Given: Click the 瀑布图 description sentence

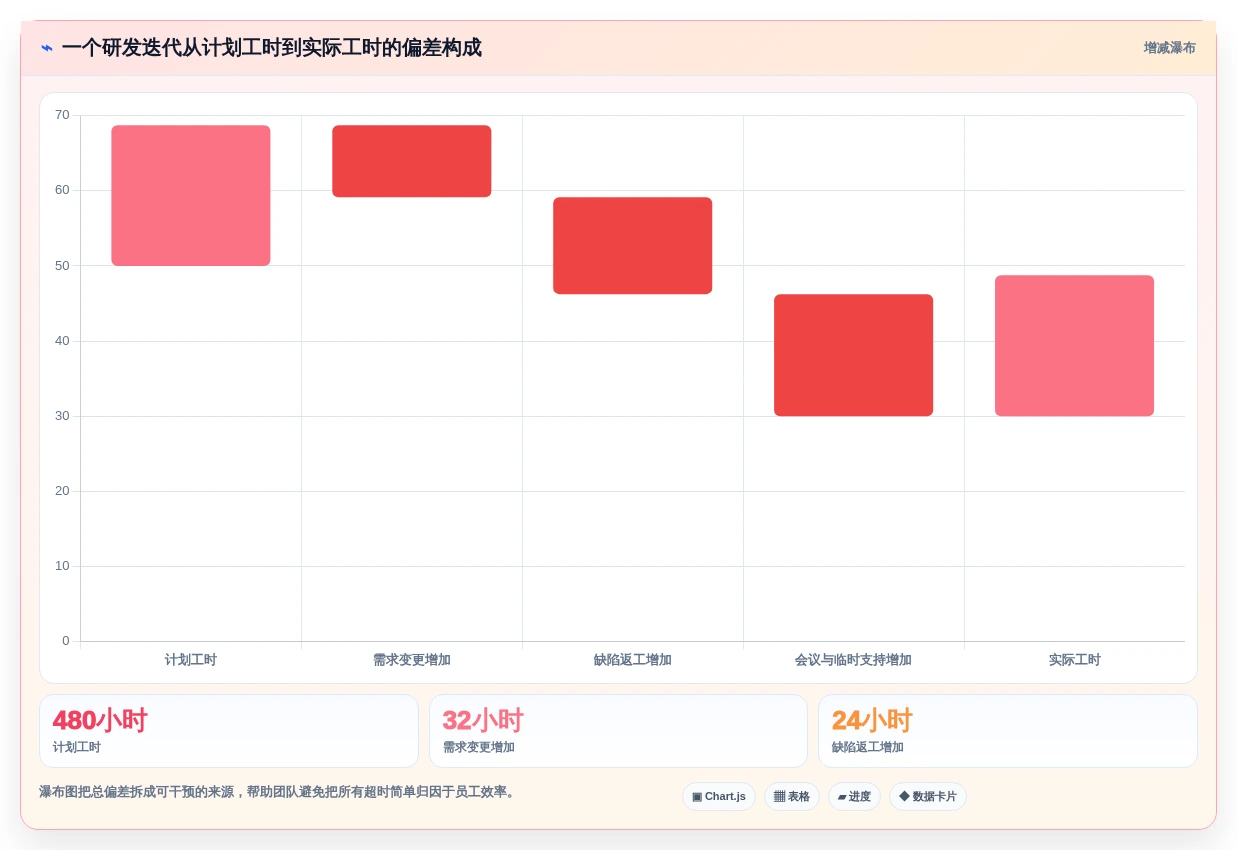Looking at the screenshot, I should (279, 792).
